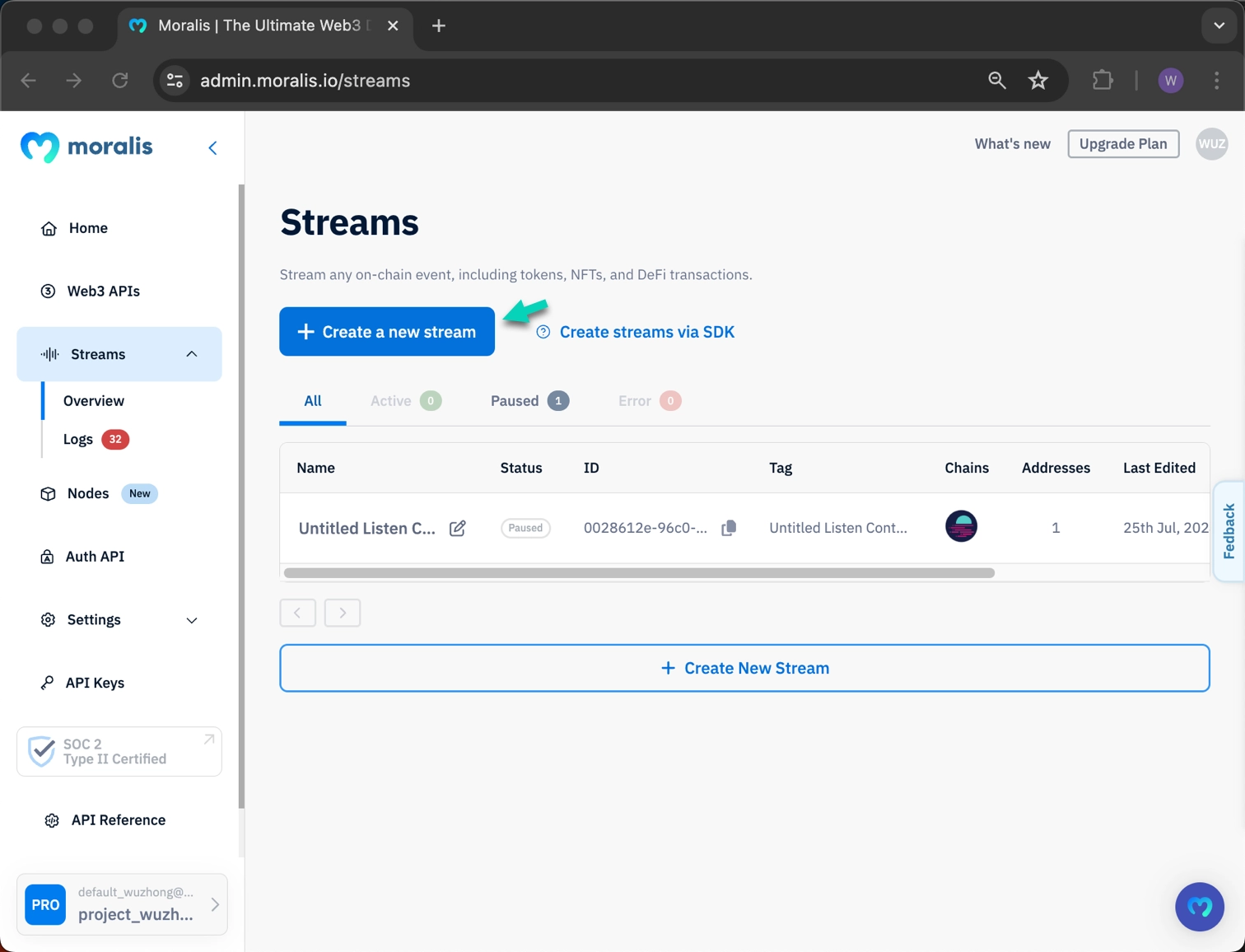Click What's new in header
Image resolution: width=1245 pixels, height=952 pixels.
[x=1012, y=144]
